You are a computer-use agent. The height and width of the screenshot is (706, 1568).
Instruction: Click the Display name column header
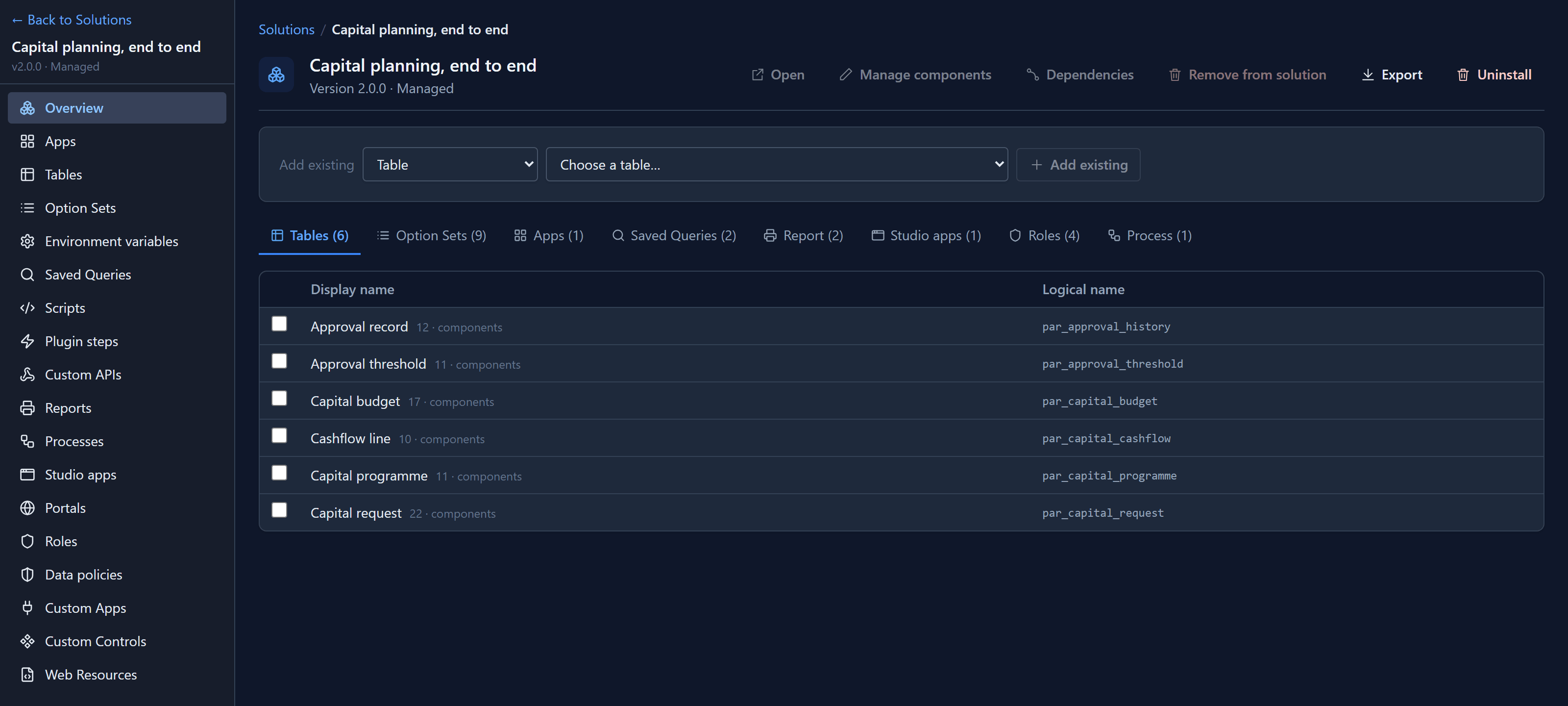tap(352, 289)
